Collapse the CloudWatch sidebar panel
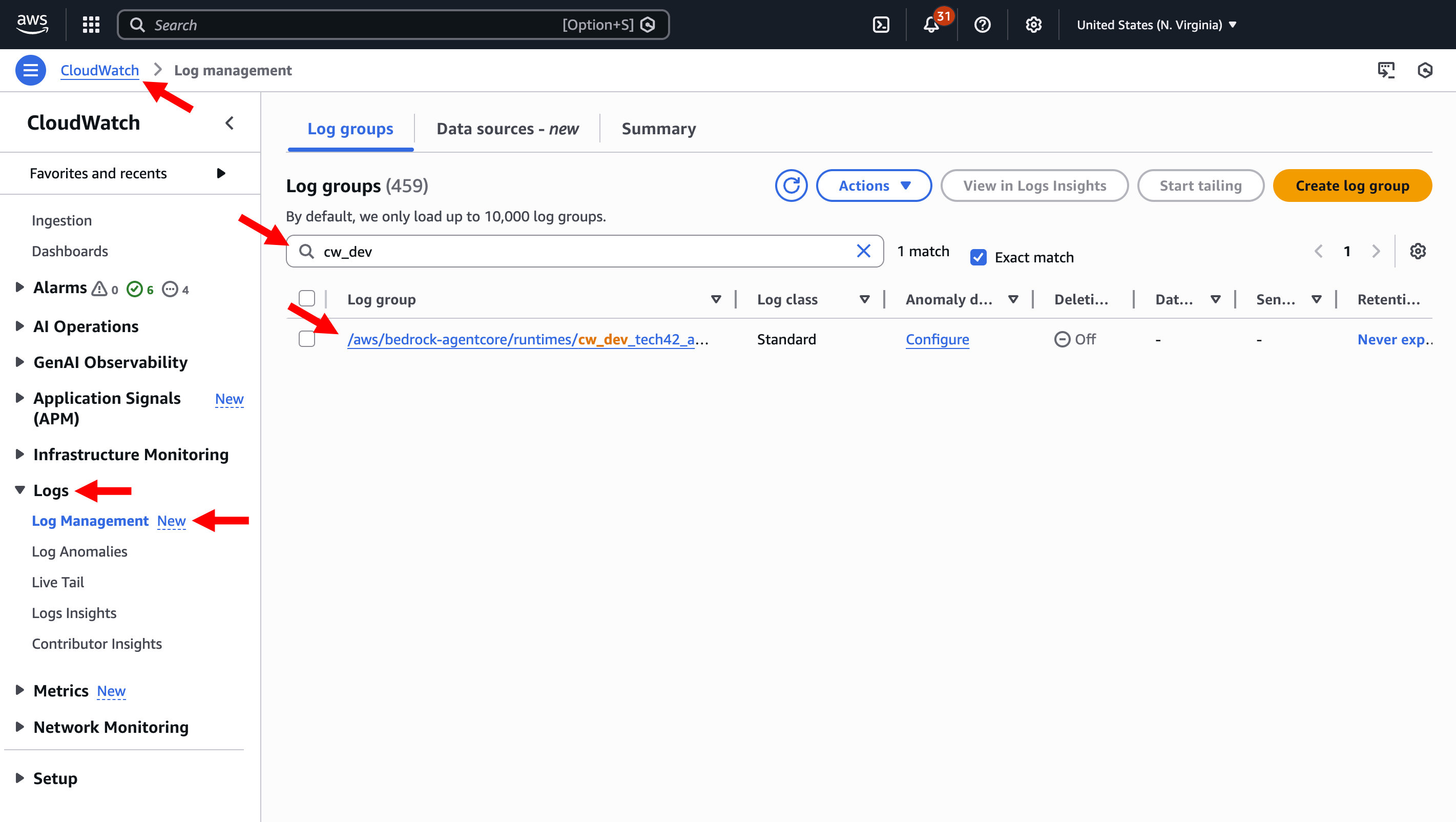 point(230,122)
